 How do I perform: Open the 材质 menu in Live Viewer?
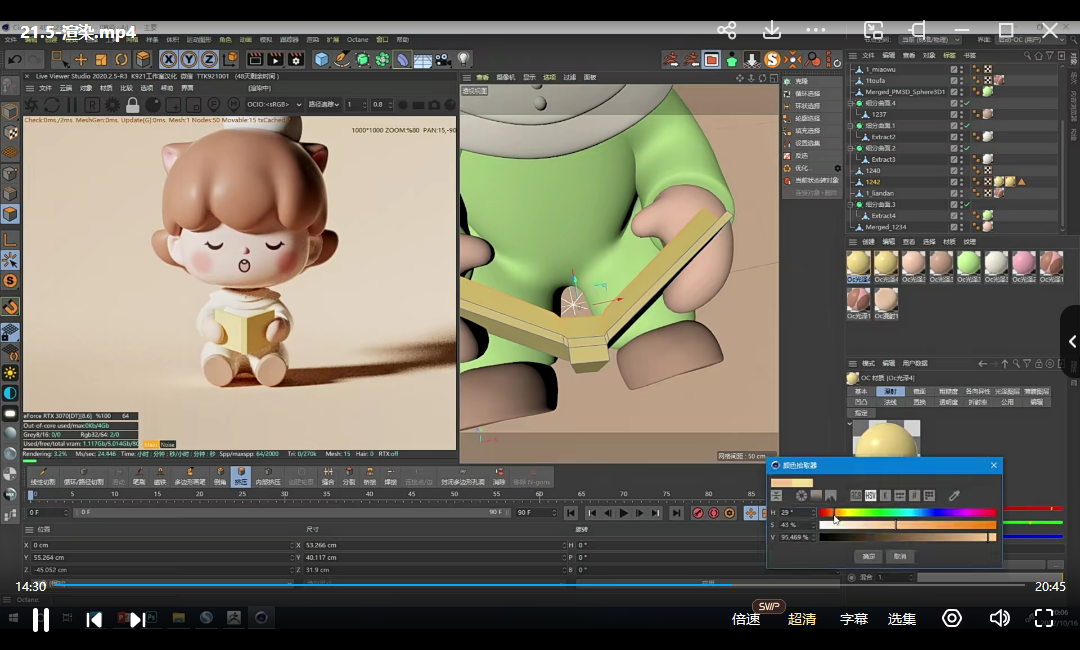click(106, 88)
